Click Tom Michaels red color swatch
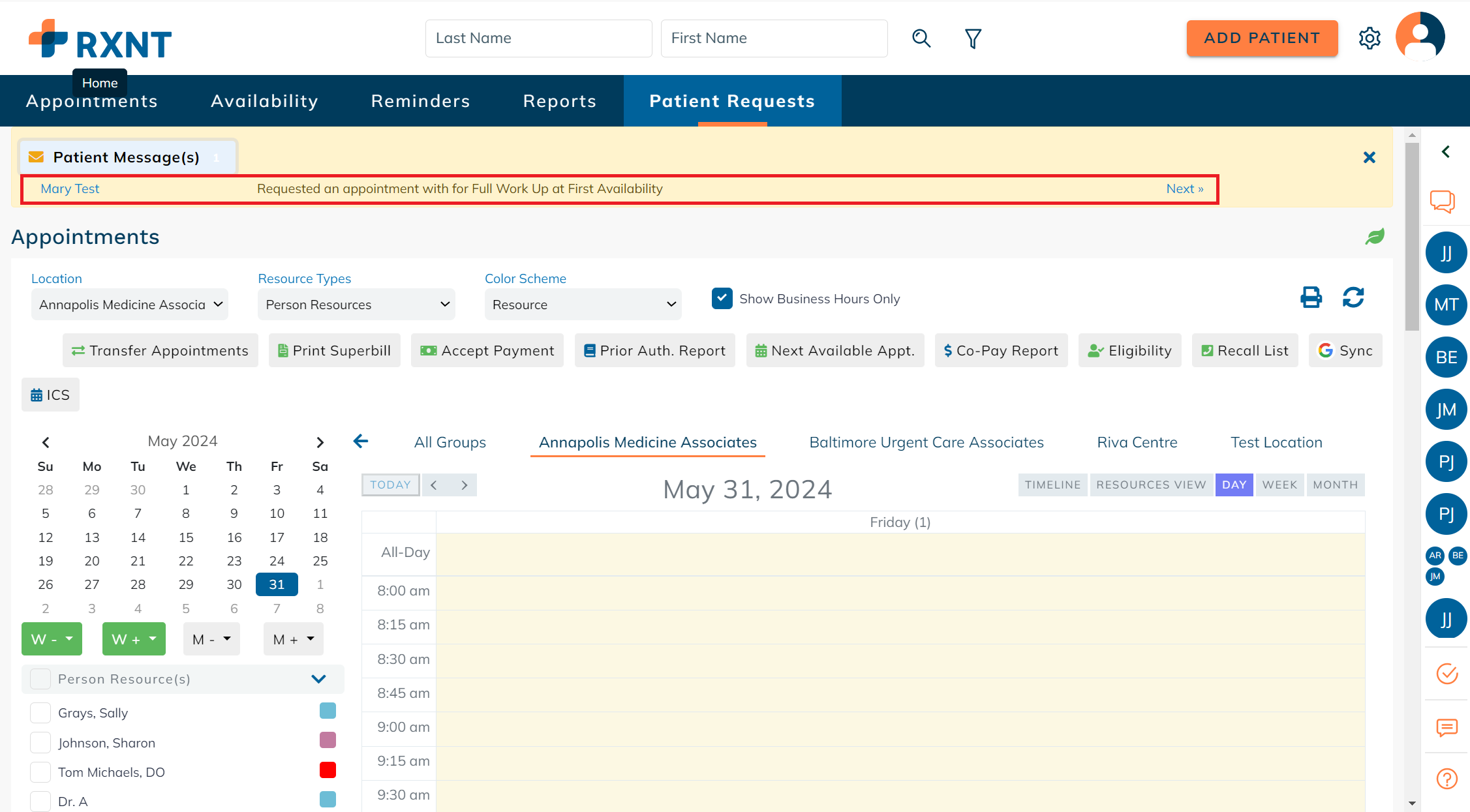Viewport: 1470px width, 812px height. tap(328, 770)
